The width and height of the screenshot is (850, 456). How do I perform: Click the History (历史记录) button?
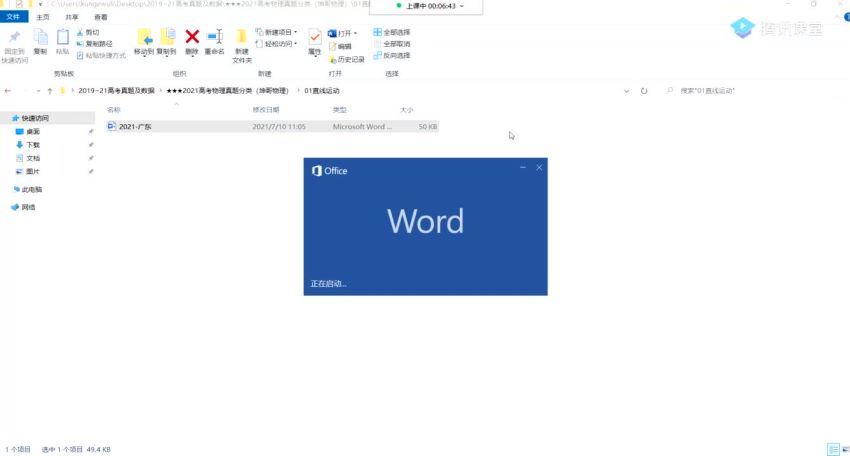346,59
